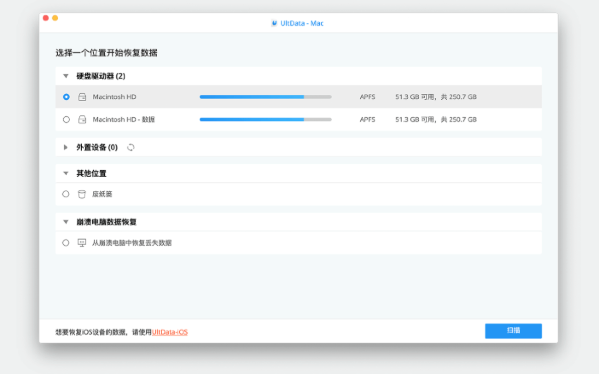This screenshot has width=599, height=374.
Task: Open the UltData-iOS link
Action: (x=170, y=332)
